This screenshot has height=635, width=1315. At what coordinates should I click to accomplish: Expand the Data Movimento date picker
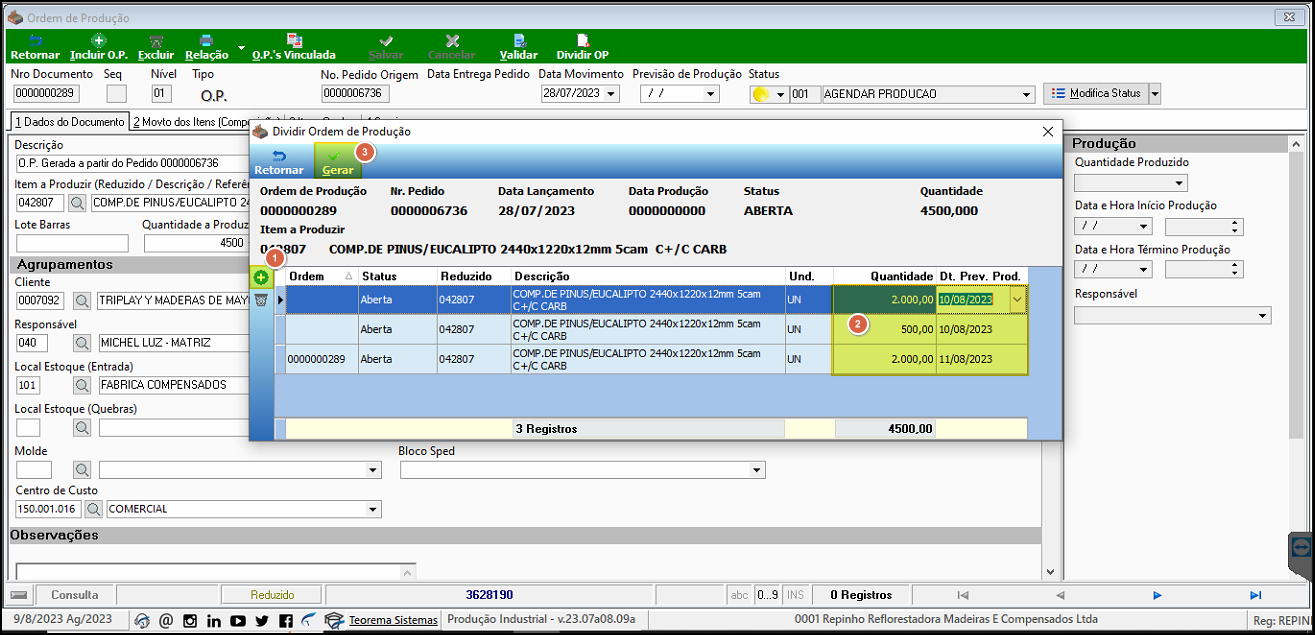tap(611, 94)
